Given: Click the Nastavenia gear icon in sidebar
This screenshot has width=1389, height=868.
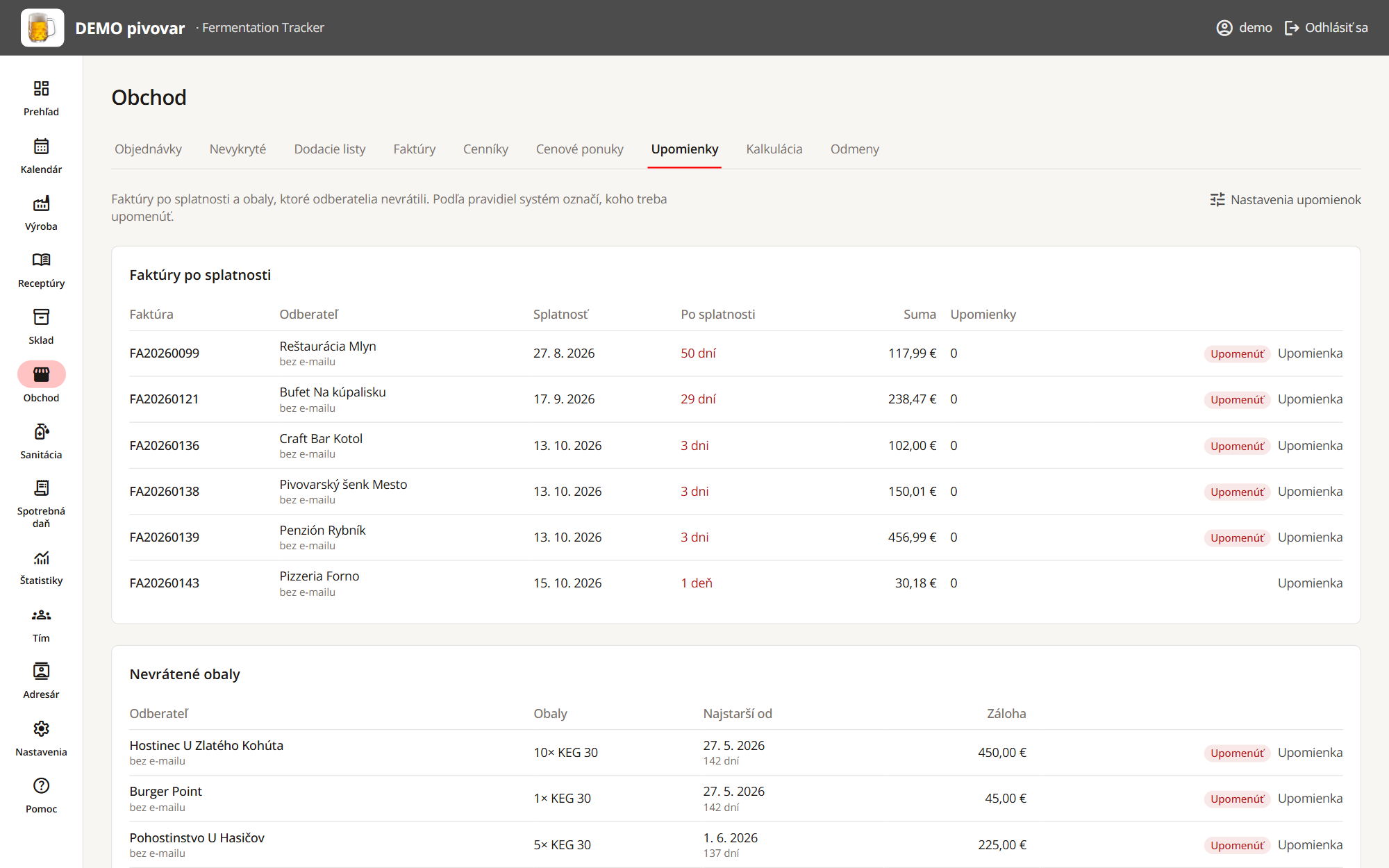Looking at the screenshot, I should click(x=41, y=728).
